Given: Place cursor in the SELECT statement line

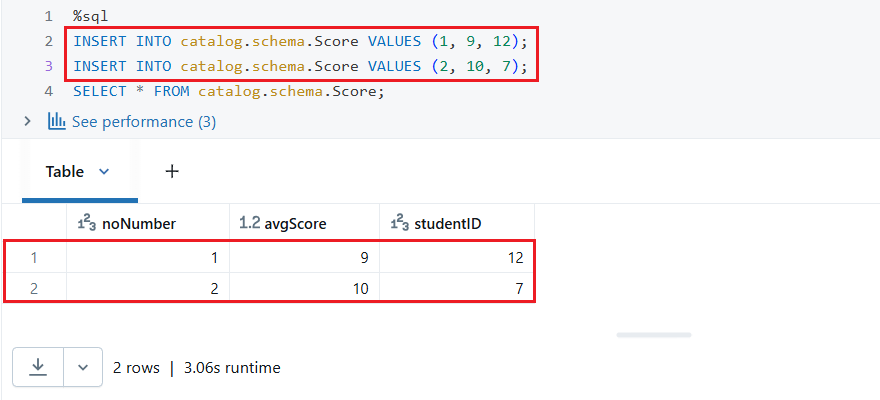Looking at the screenshot, I should tap(228, 91).
